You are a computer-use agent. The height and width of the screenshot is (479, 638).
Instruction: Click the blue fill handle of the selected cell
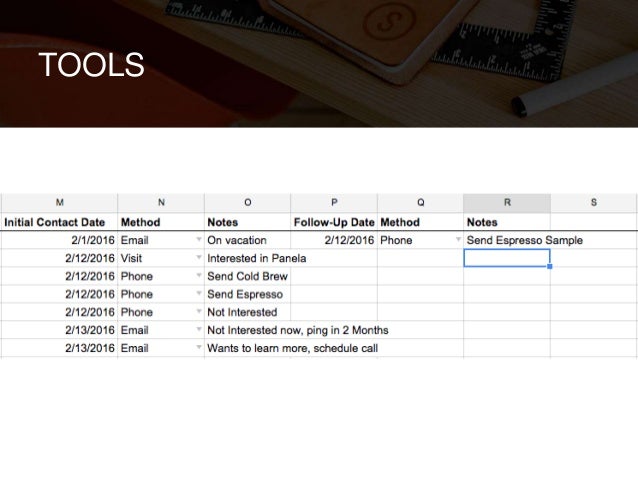pyautogui.click(x=550, y=266)
